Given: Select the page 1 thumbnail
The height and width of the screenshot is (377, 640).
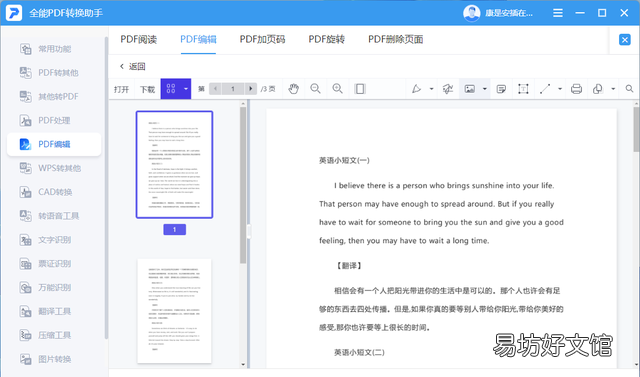Looking at the screenshot, I should point(174,164).
